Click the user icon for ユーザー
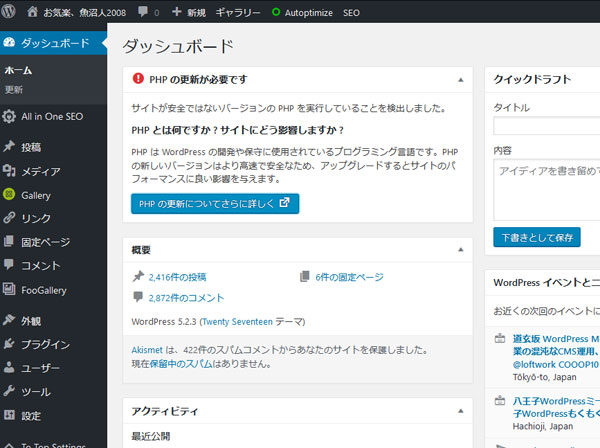Screen dimensions: 600x448 pos(9,367)
